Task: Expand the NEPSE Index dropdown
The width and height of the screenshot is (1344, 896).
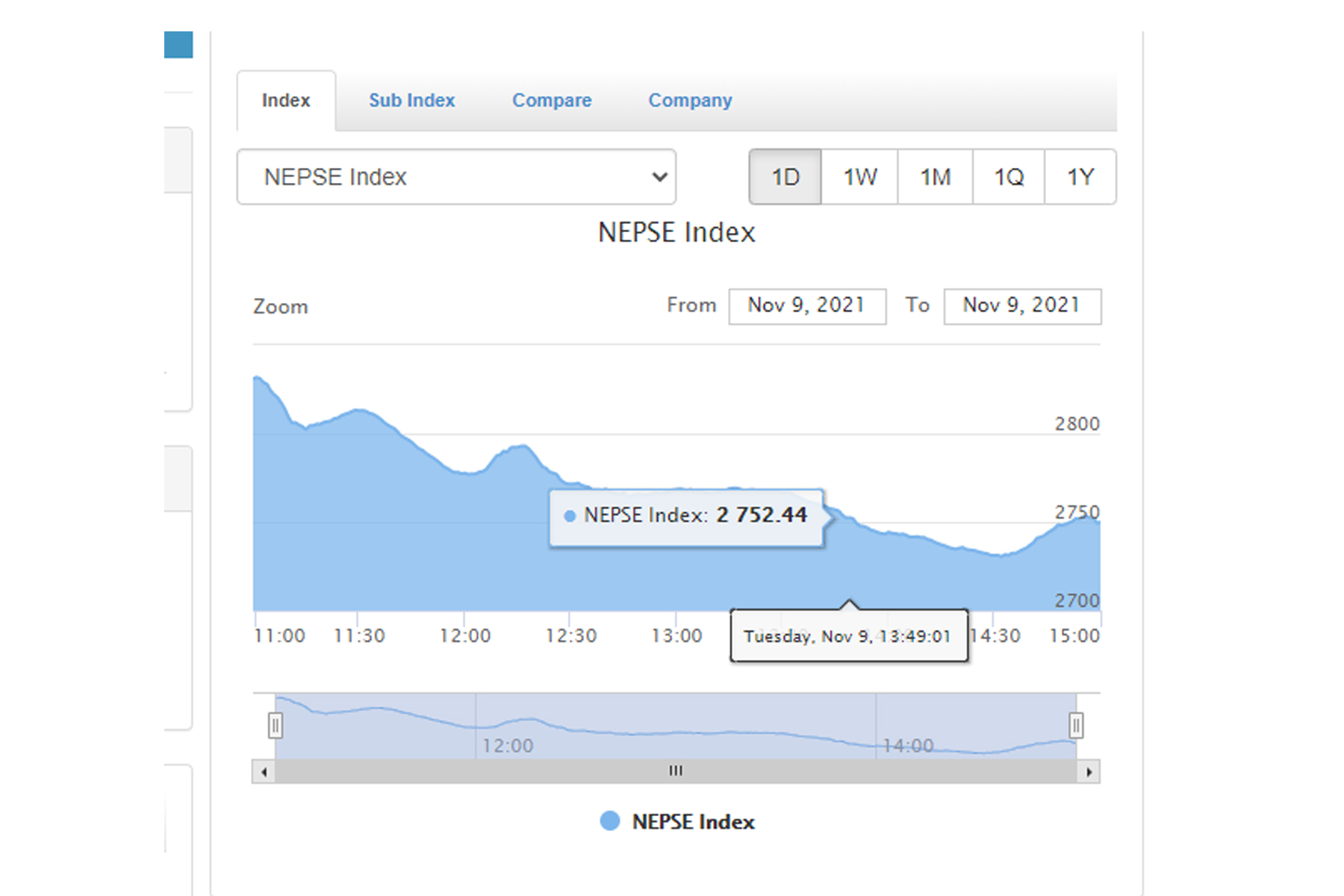Action: pyautogui.click(x=456, y=177)
